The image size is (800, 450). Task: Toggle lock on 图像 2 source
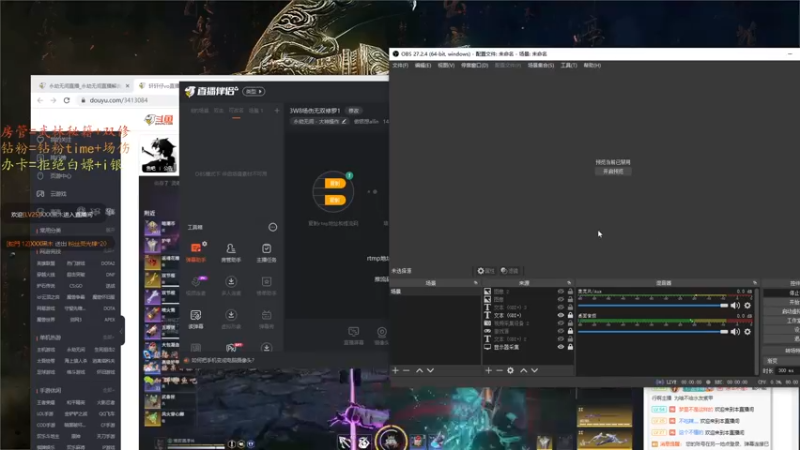click(570, 292)
